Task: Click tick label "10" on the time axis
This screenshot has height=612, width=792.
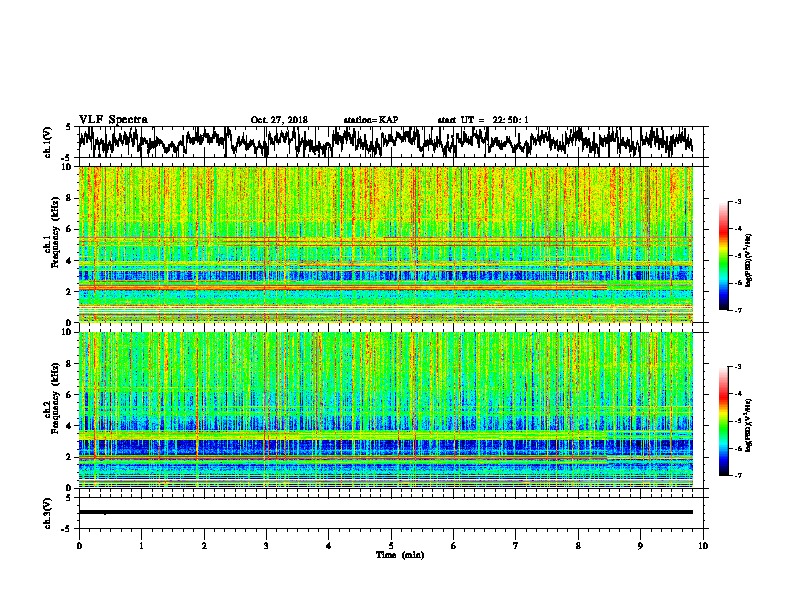Action: click(703, 545)
